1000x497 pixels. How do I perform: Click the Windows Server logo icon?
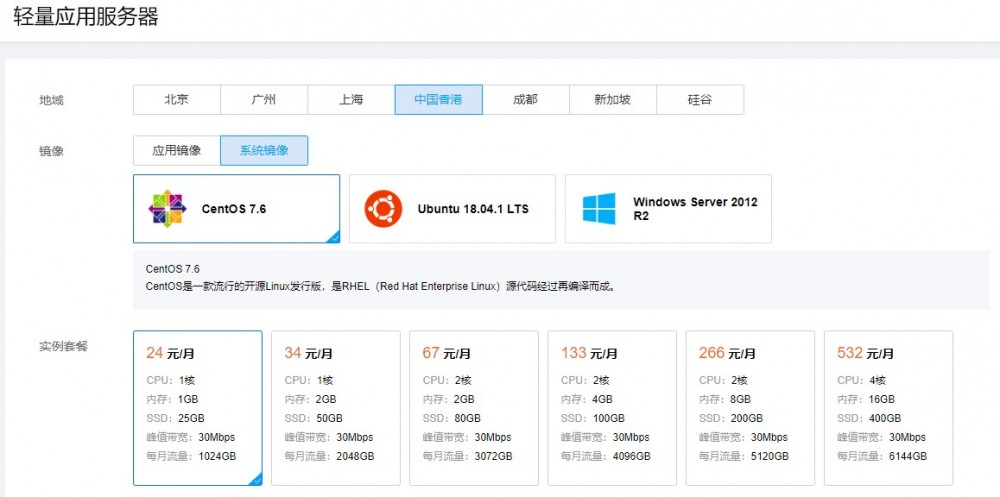tap(599, 209)
